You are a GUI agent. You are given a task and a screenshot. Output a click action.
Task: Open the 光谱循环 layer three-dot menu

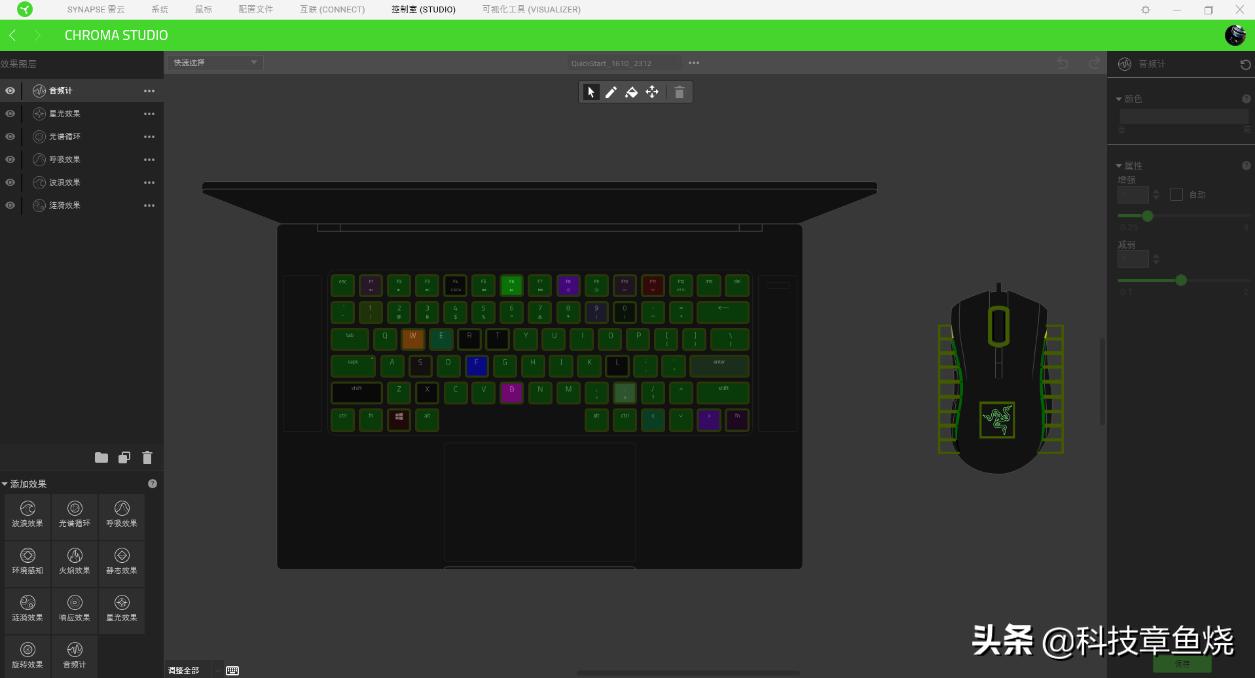pos(149,136)
